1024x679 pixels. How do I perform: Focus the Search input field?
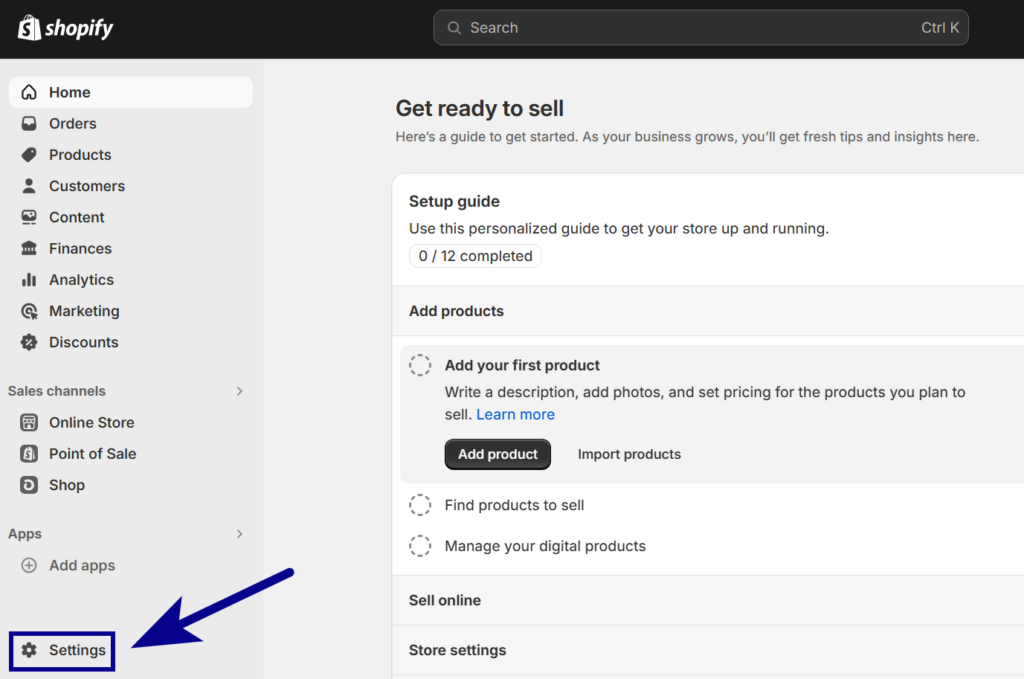[x=701, y=28]
